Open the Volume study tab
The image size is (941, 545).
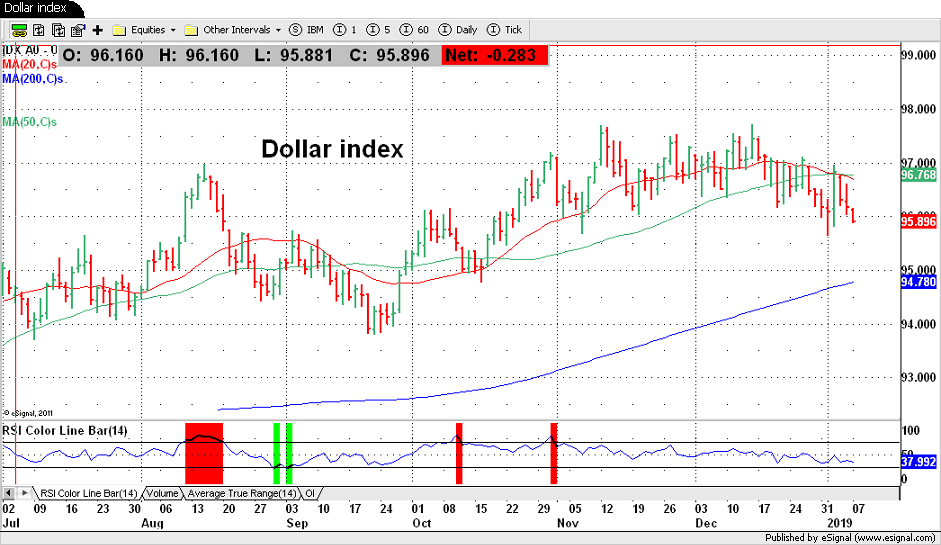tap(163, 493)
